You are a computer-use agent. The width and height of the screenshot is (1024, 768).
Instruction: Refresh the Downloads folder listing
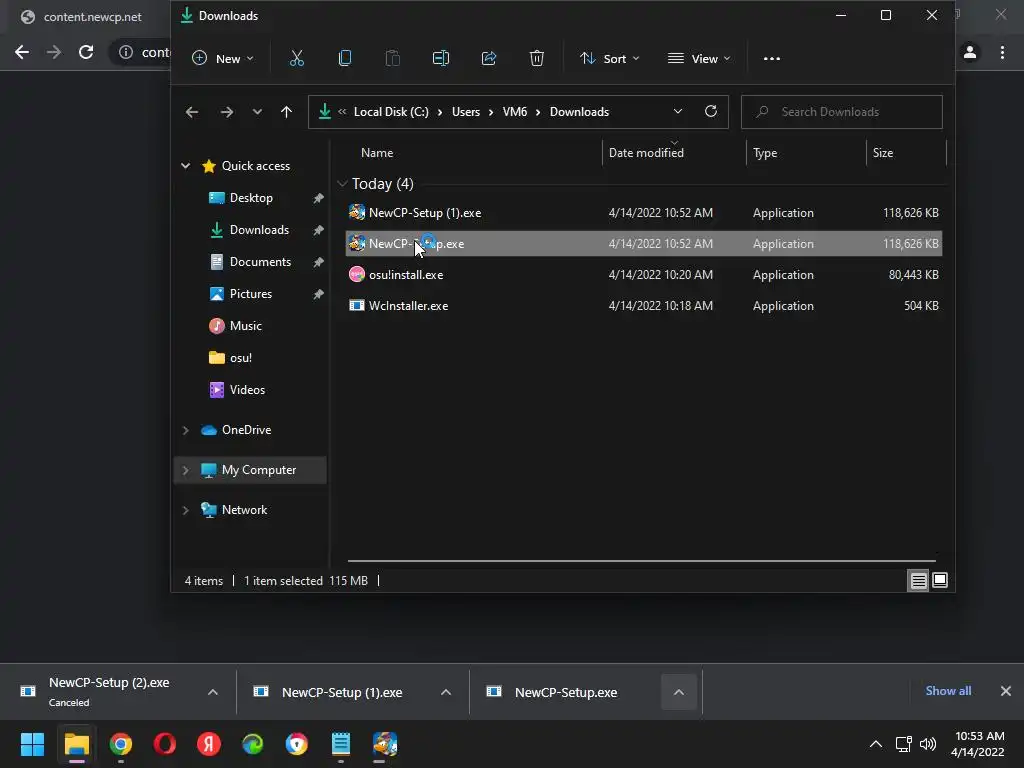(711, 112)
